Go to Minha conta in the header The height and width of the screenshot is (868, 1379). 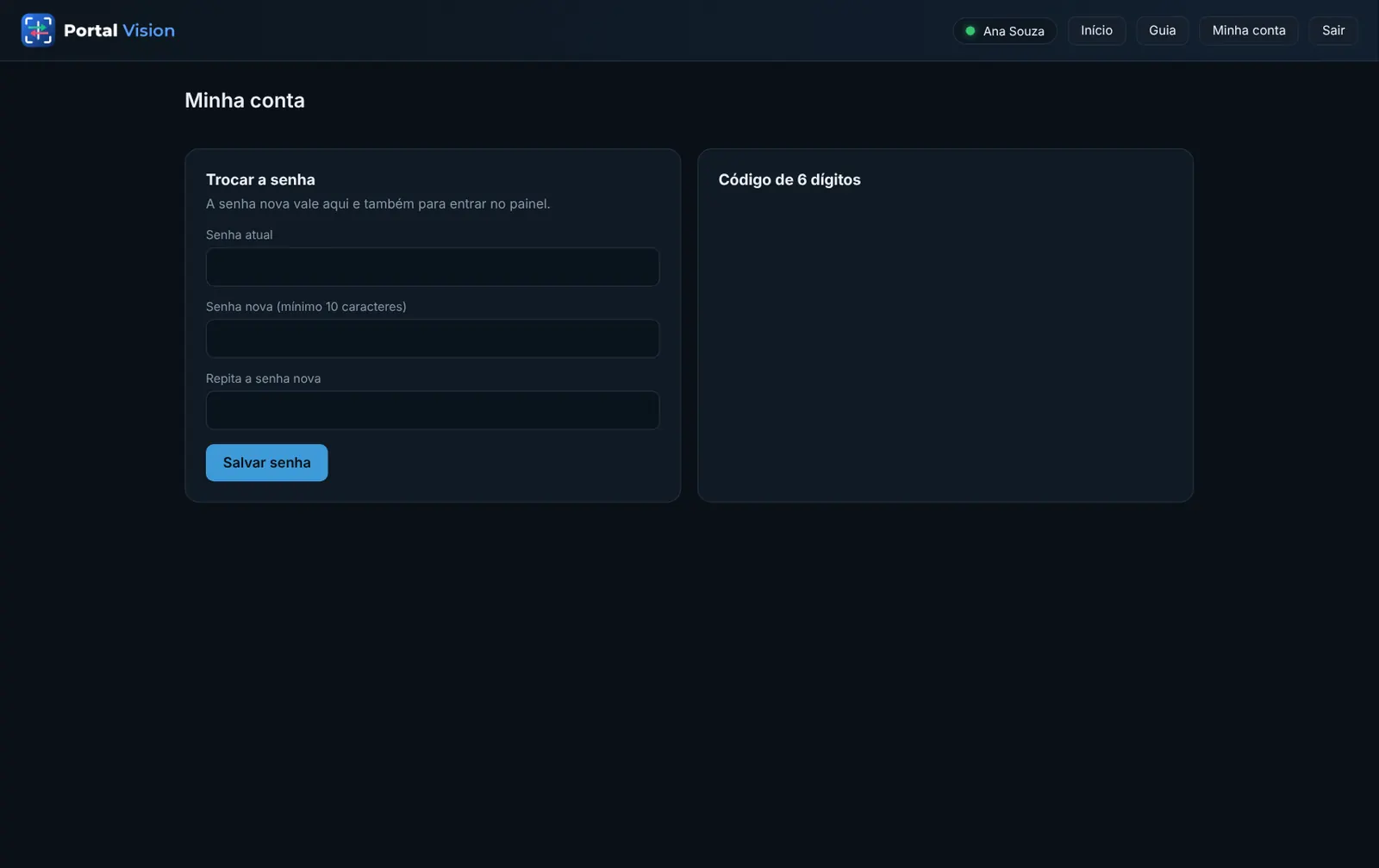1248,30
